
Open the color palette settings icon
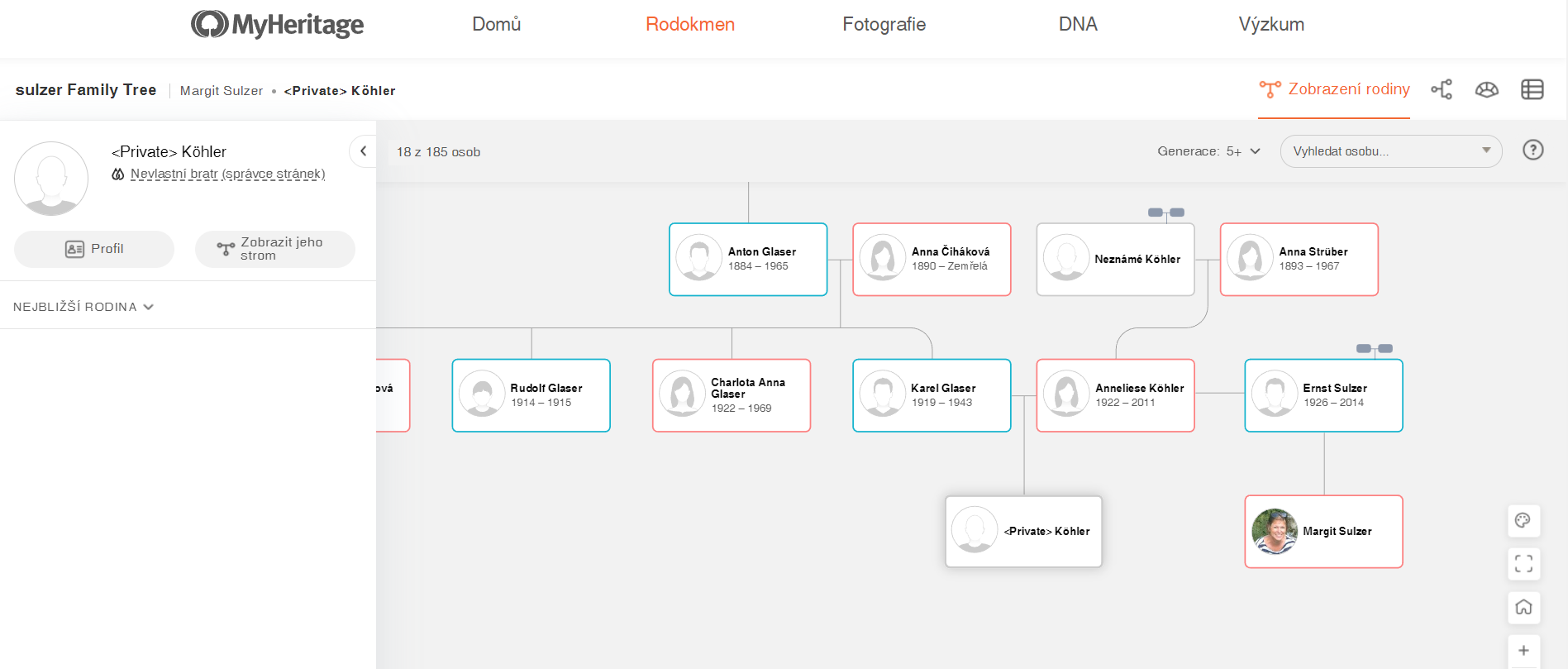click(1523, 521)
